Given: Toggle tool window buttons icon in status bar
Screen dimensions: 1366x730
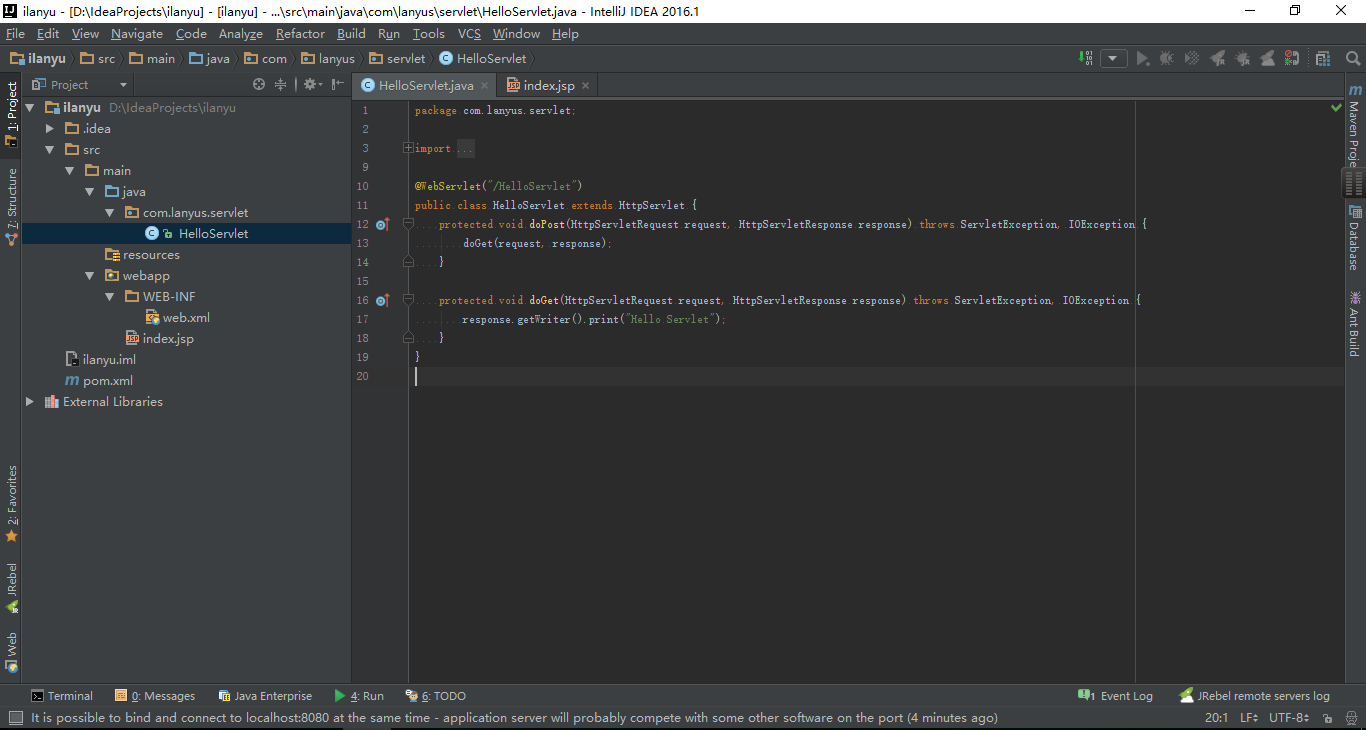Looking at the screenshot, I should pyautogui.click(x=14, y=718).
